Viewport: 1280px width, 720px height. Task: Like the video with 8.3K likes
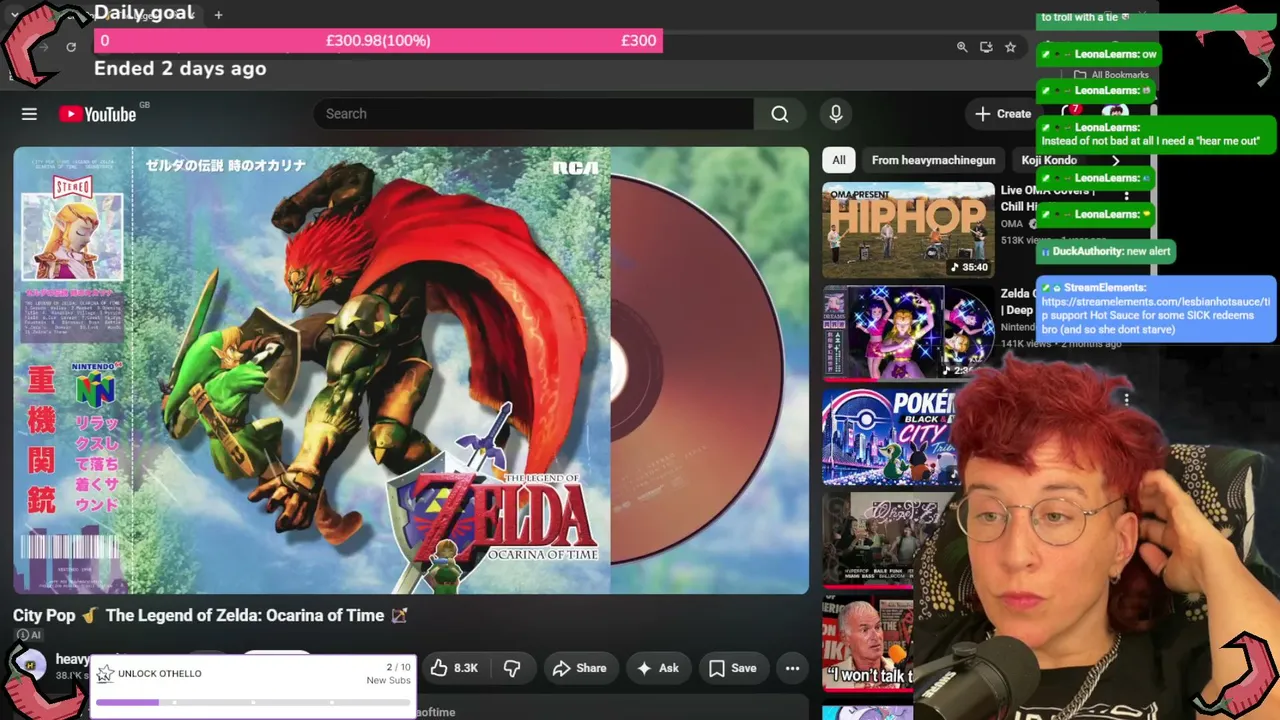(x=454, y=668)
